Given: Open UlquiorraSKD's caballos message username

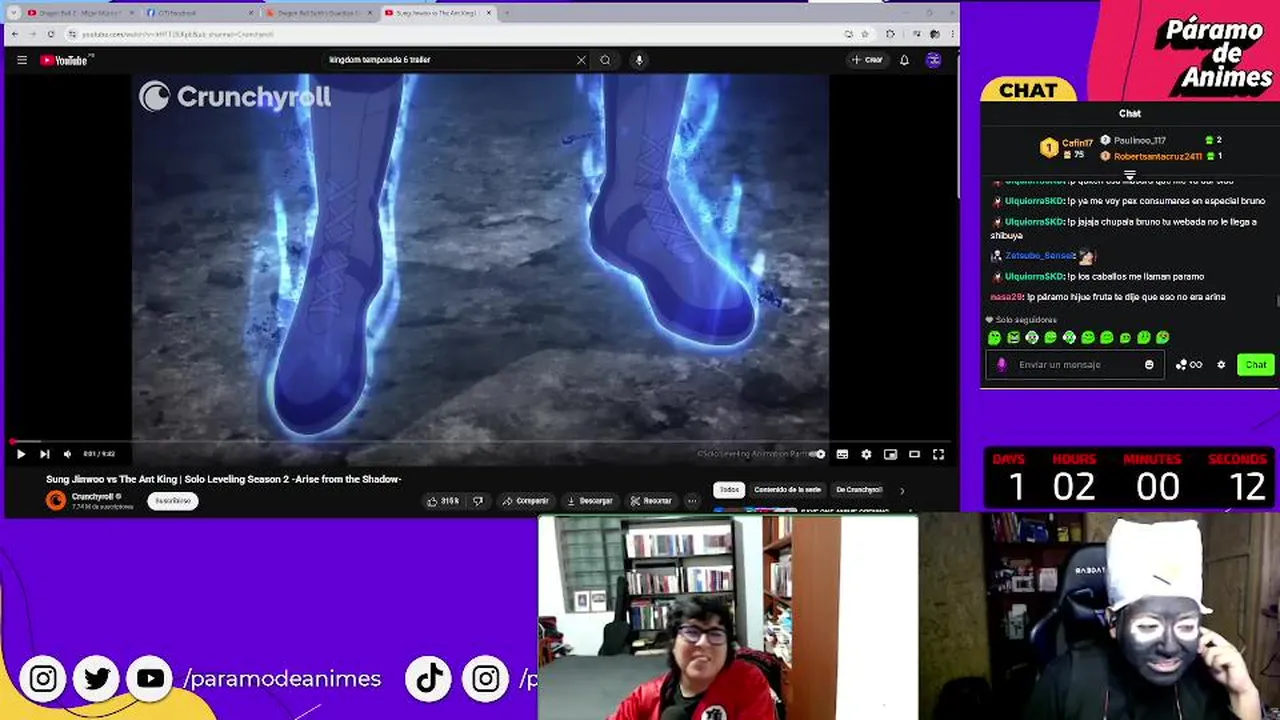Looking at the screenshot, I should pyautogui.click(x=1034, y=276).
